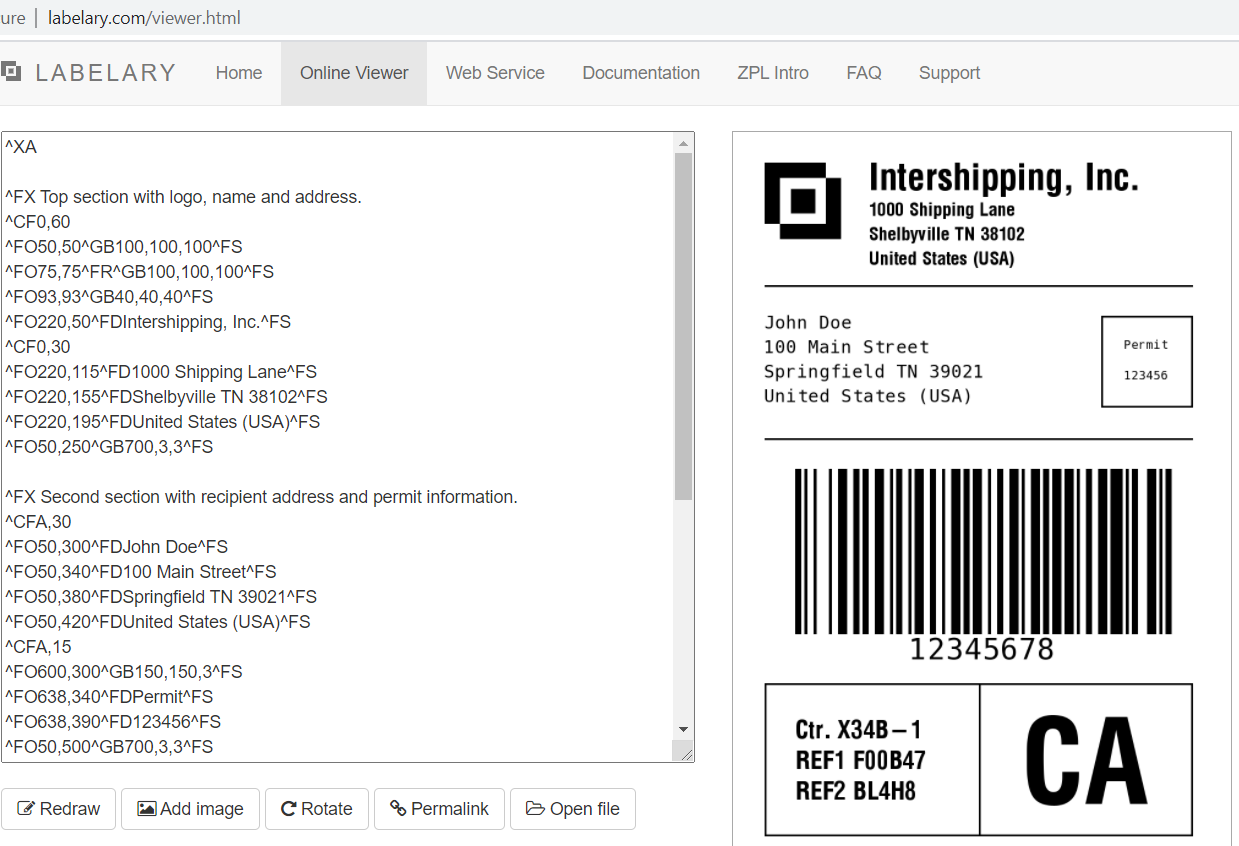Open the Documentation section
This screenshot has width=1239, height=846.
tap(640, 72)
